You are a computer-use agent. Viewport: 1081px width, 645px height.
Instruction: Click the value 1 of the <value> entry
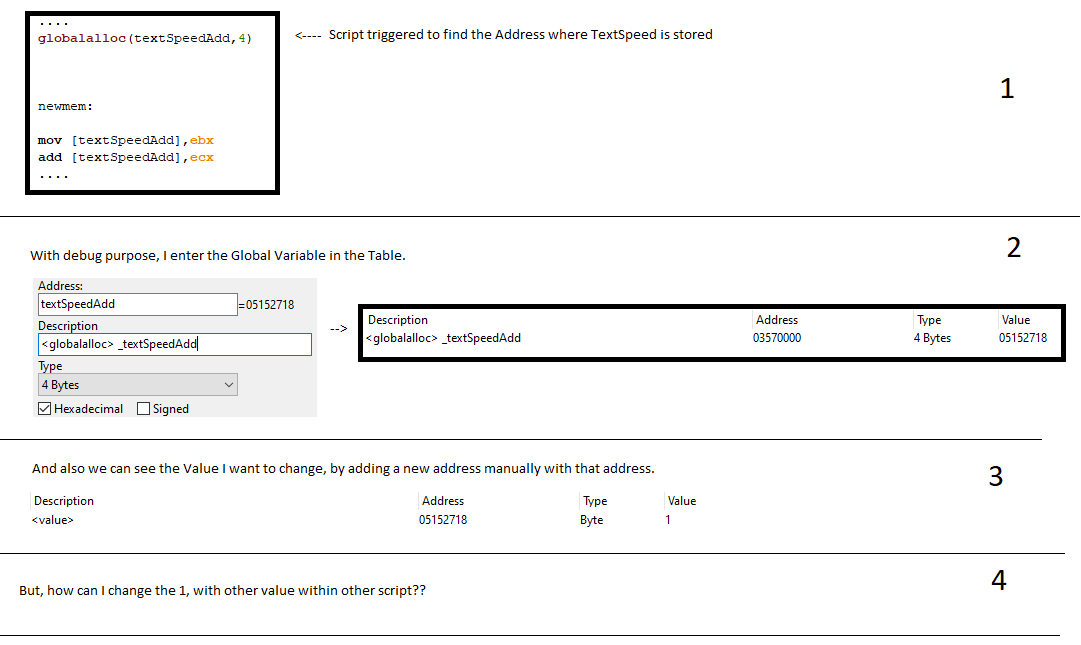click(x=668, y=520)
